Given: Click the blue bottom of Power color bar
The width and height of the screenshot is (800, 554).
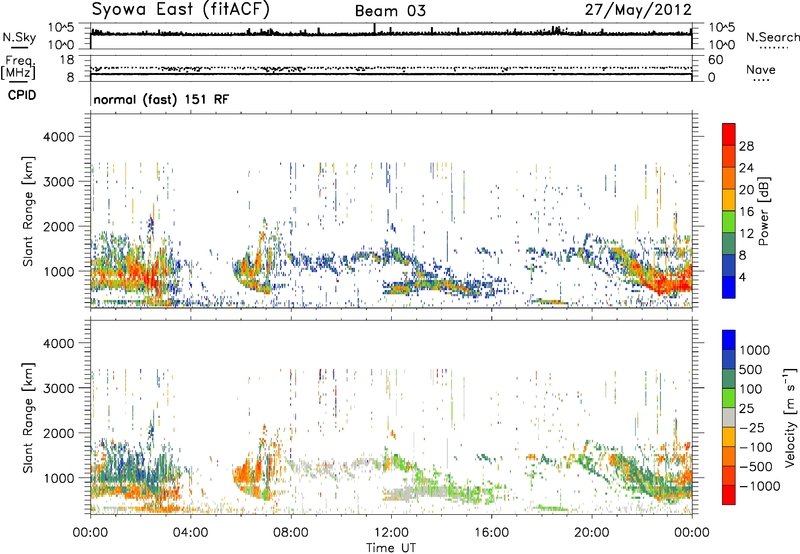Looking at the screenshot, I should (x=729, y=287).
